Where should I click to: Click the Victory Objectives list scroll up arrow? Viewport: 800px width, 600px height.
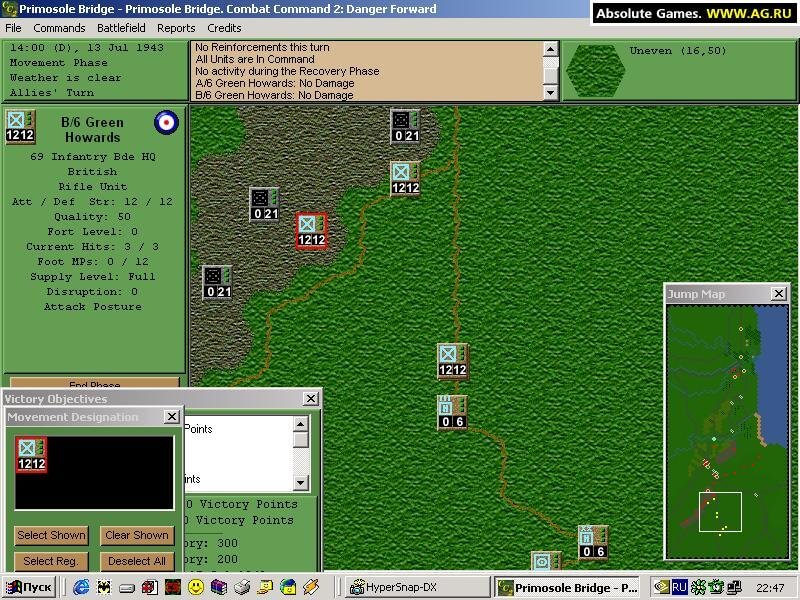click(301, 424)
